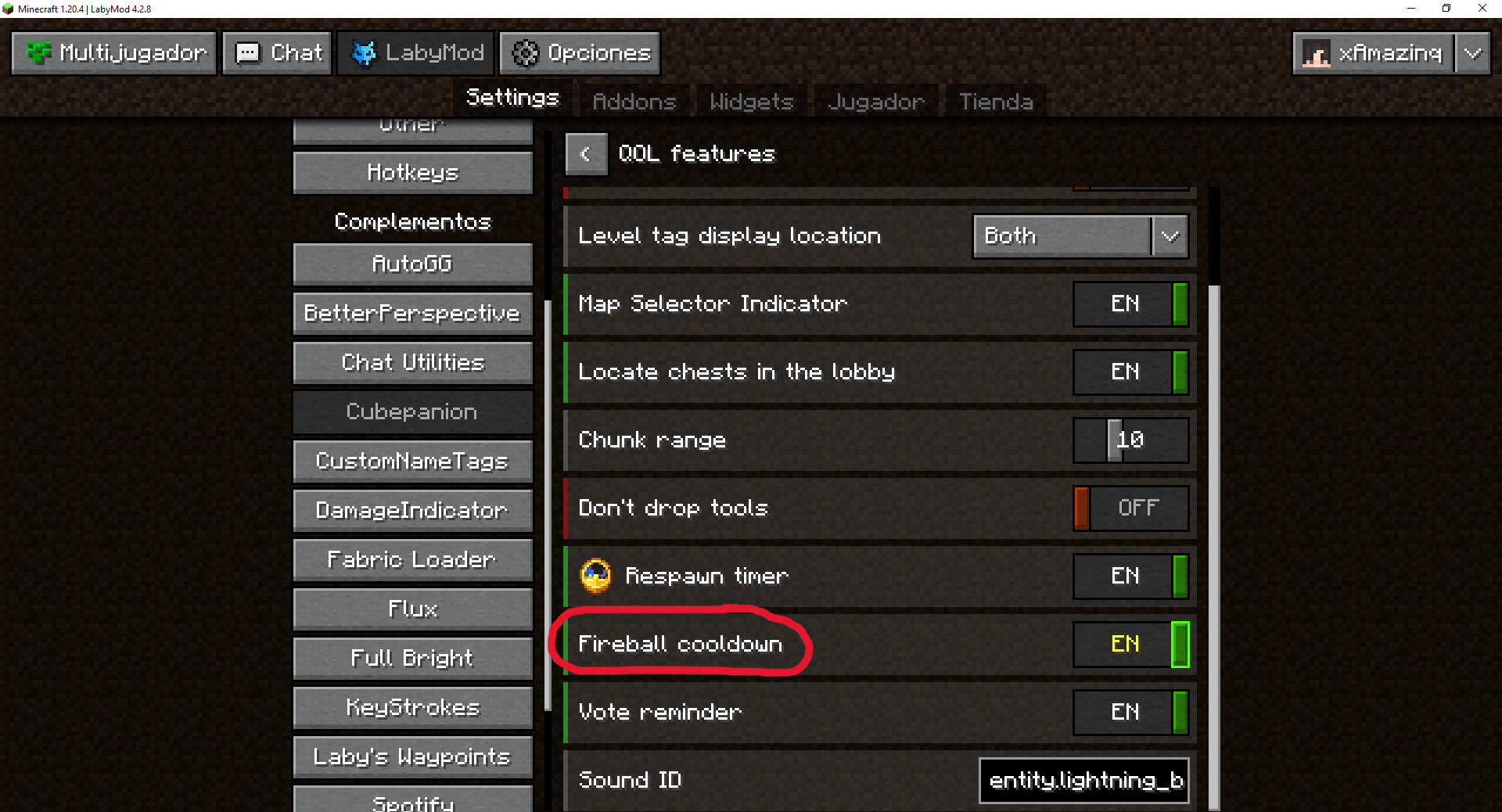This screenshot has height=812, width=1502.
Task: Click the Multijugador creeper icon
Action: pyautogui.click(x=38, y=53)
